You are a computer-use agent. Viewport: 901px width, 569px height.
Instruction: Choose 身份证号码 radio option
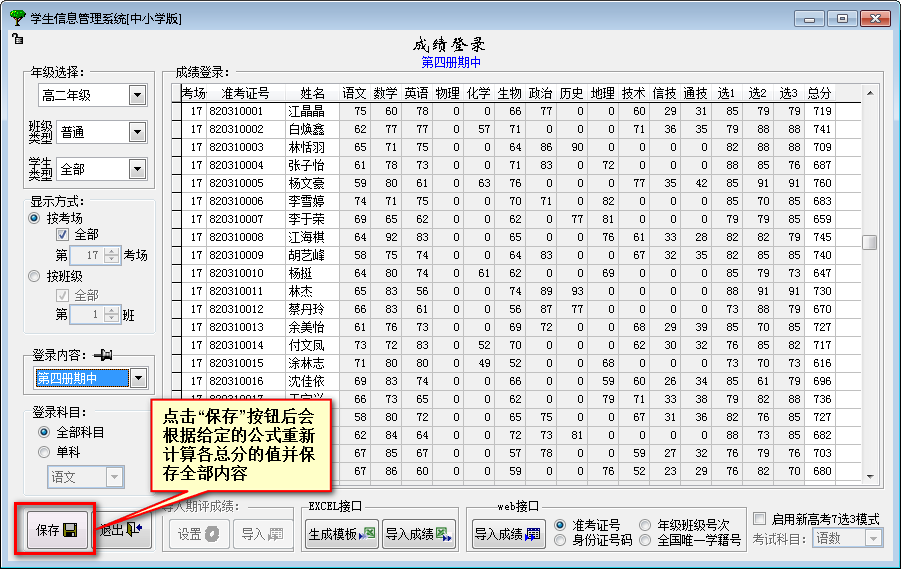pos(560,541)
